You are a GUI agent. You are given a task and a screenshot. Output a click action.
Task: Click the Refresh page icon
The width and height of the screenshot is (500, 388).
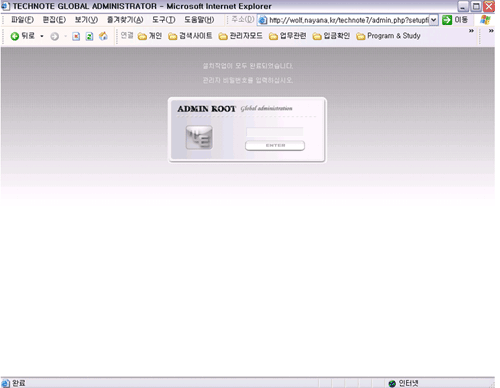click(x=89, y=36)
